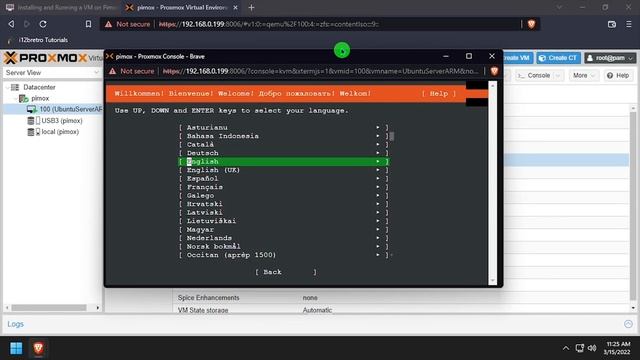The height and width of the screenshot is (360, 640).
Task: Click Create VM button
Action: [517, 58]
